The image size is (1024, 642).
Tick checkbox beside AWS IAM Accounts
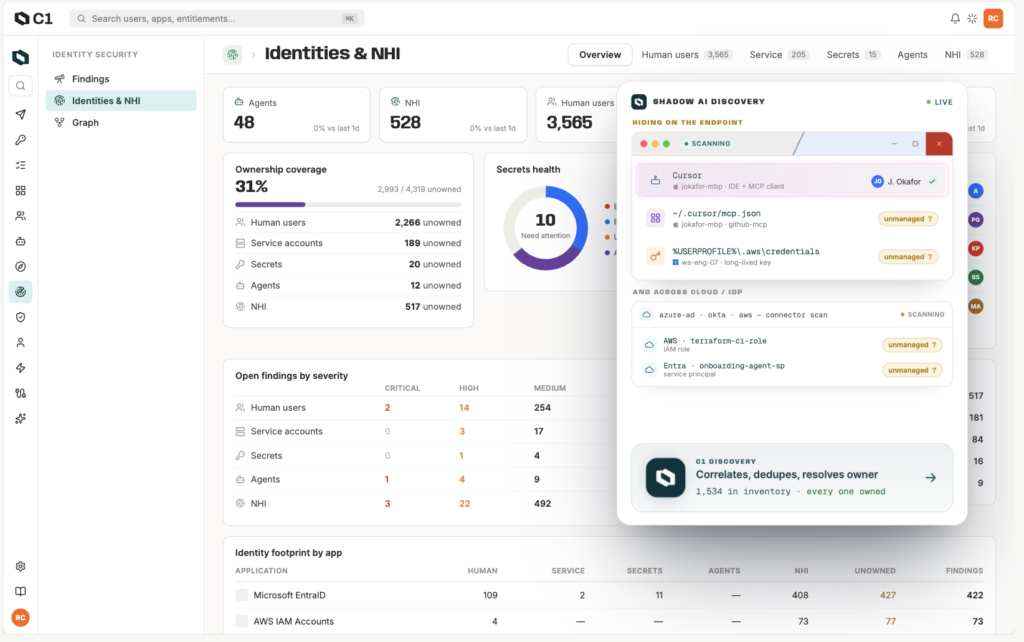click(242, 621)
